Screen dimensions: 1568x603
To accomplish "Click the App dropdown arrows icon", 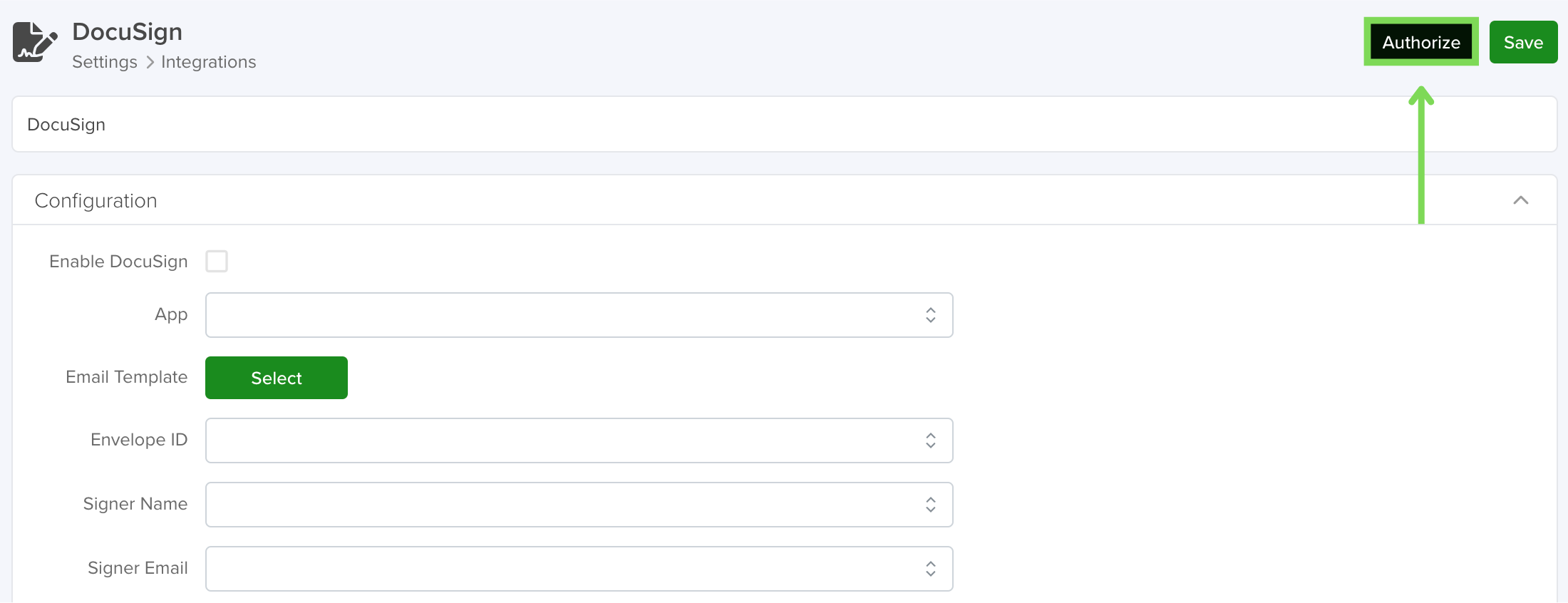I will coord(930,315).
